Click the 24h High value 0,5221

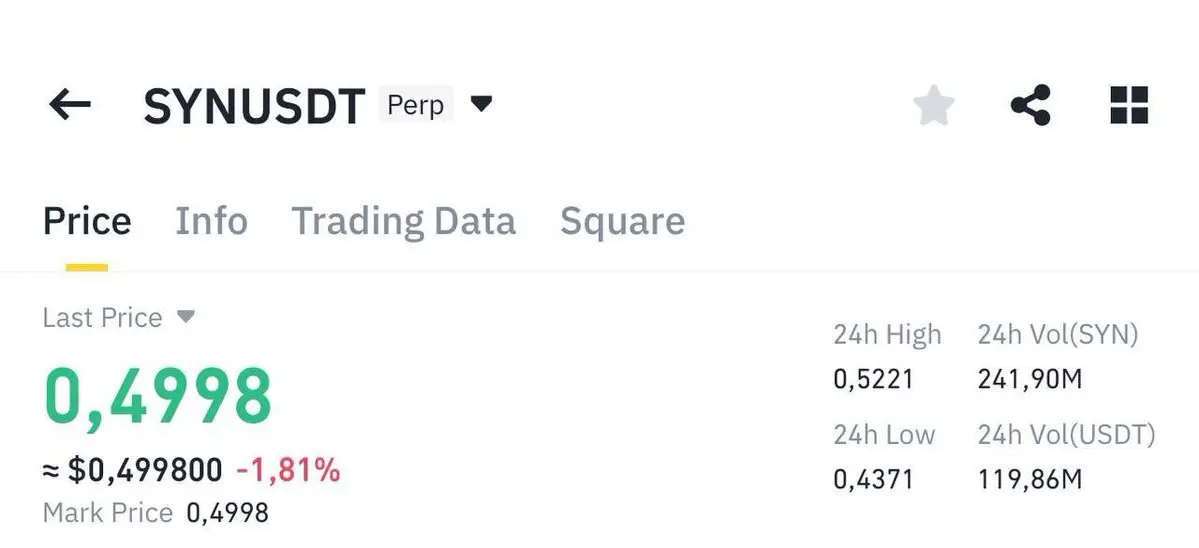click(x=873, y=379)
